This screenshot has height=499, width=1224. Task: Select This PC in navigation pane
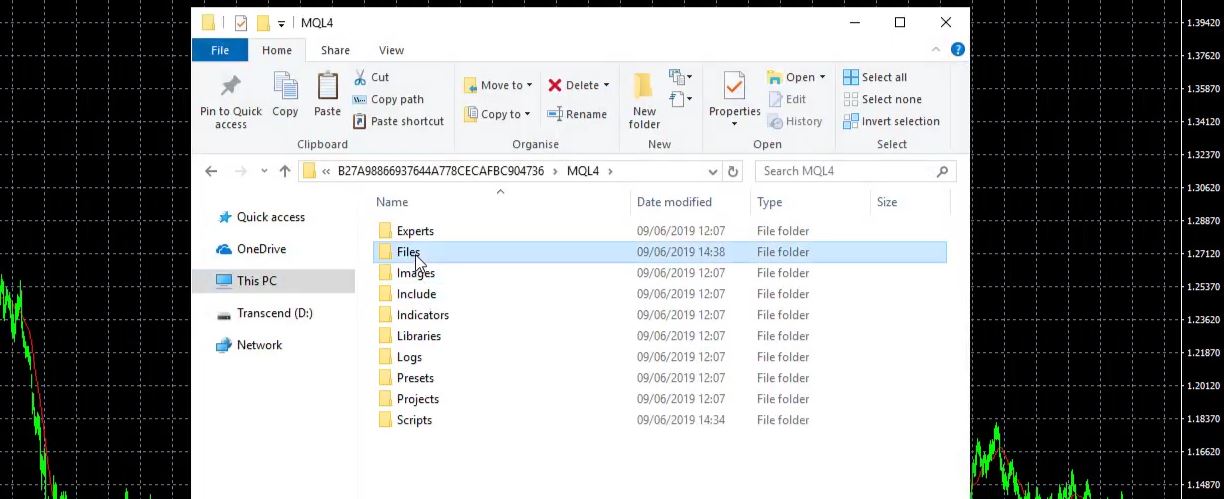click(256, 281)
